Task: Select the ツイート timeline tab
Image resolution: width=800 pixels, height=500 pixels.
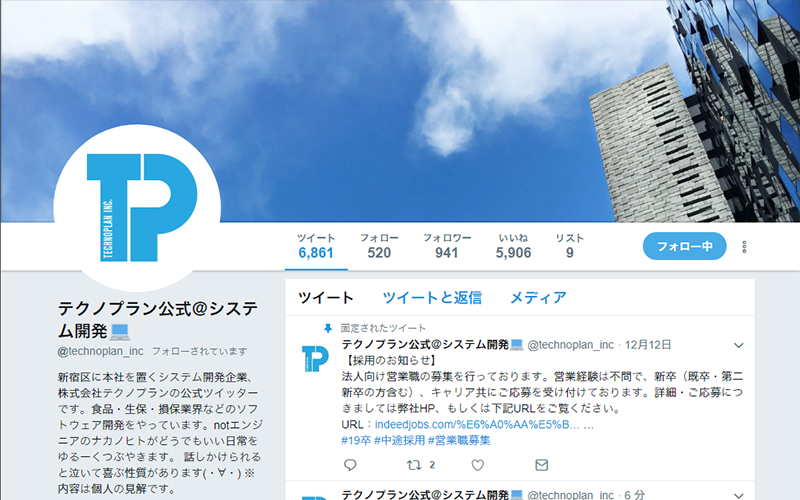Action: click(x=326, y=297)
